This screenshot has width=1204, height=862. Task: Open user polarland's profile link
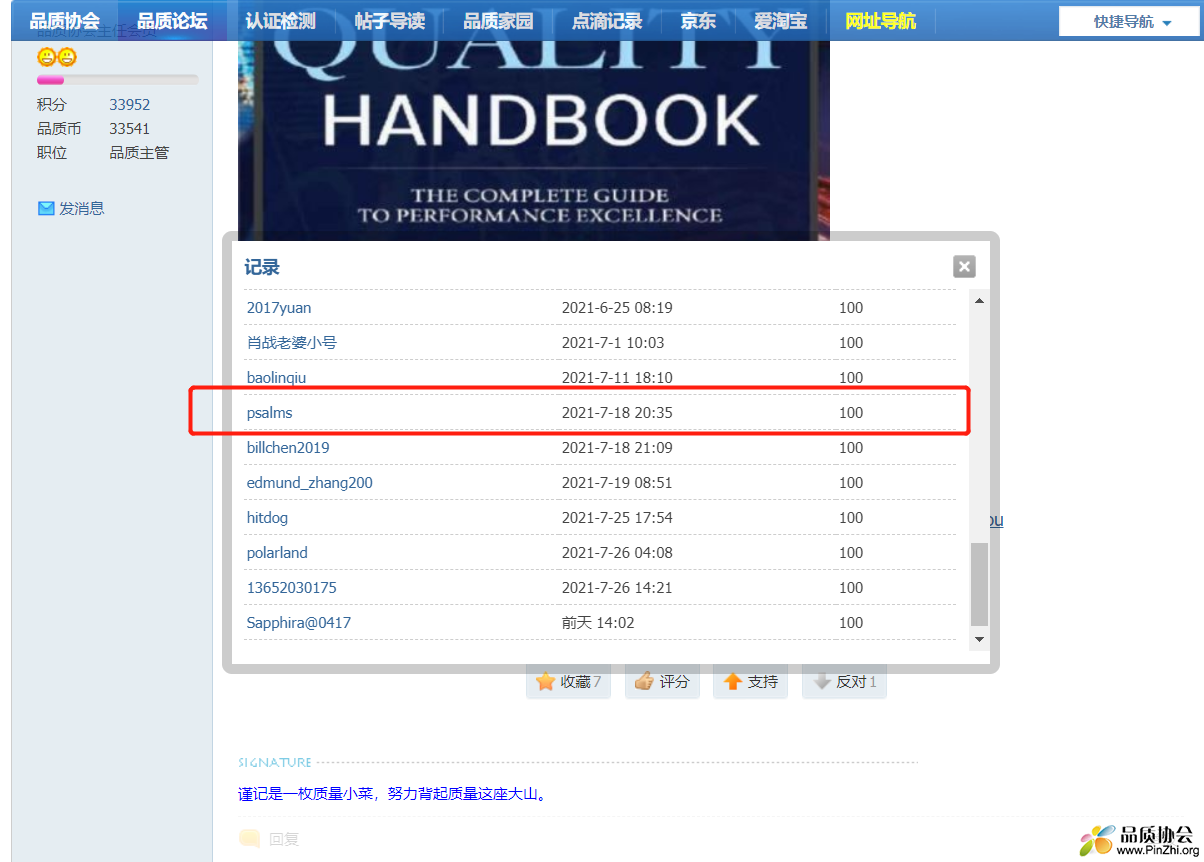[277, 553]
